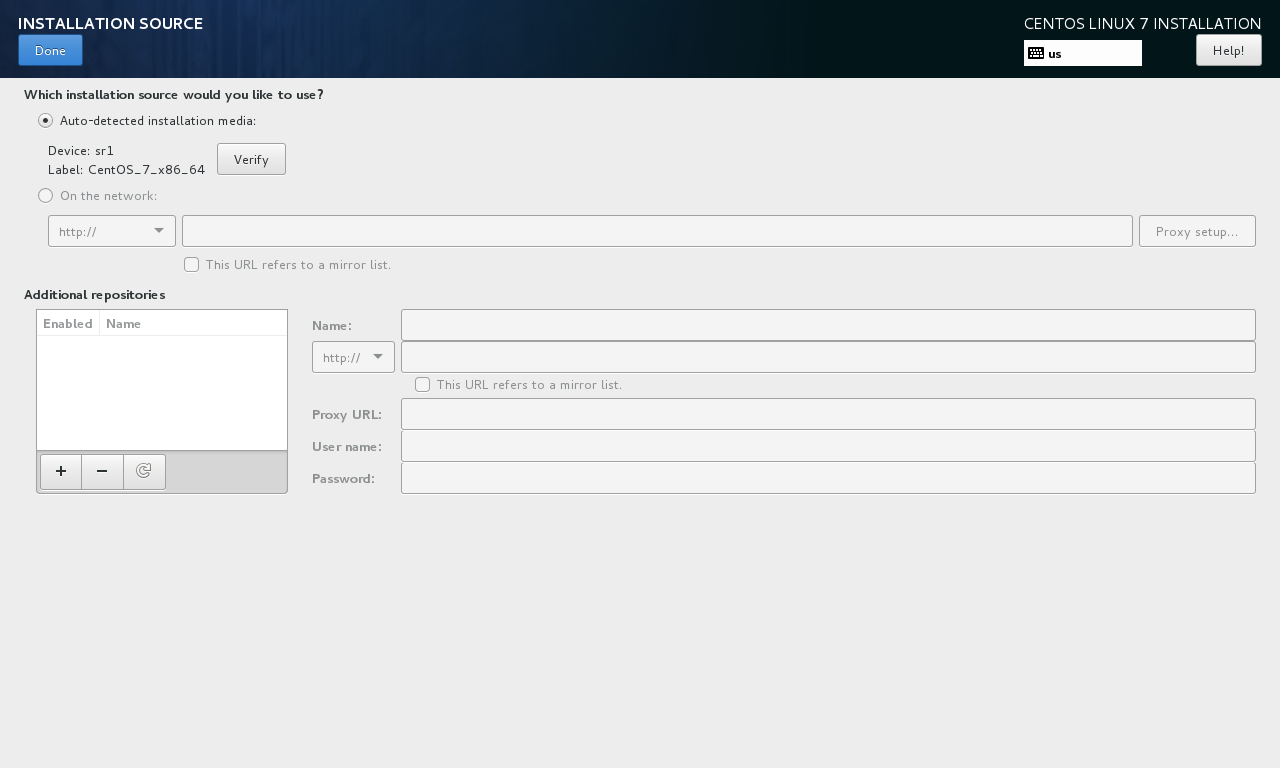
Task: Click the network source URL field
Action: [x=657, y=231]
